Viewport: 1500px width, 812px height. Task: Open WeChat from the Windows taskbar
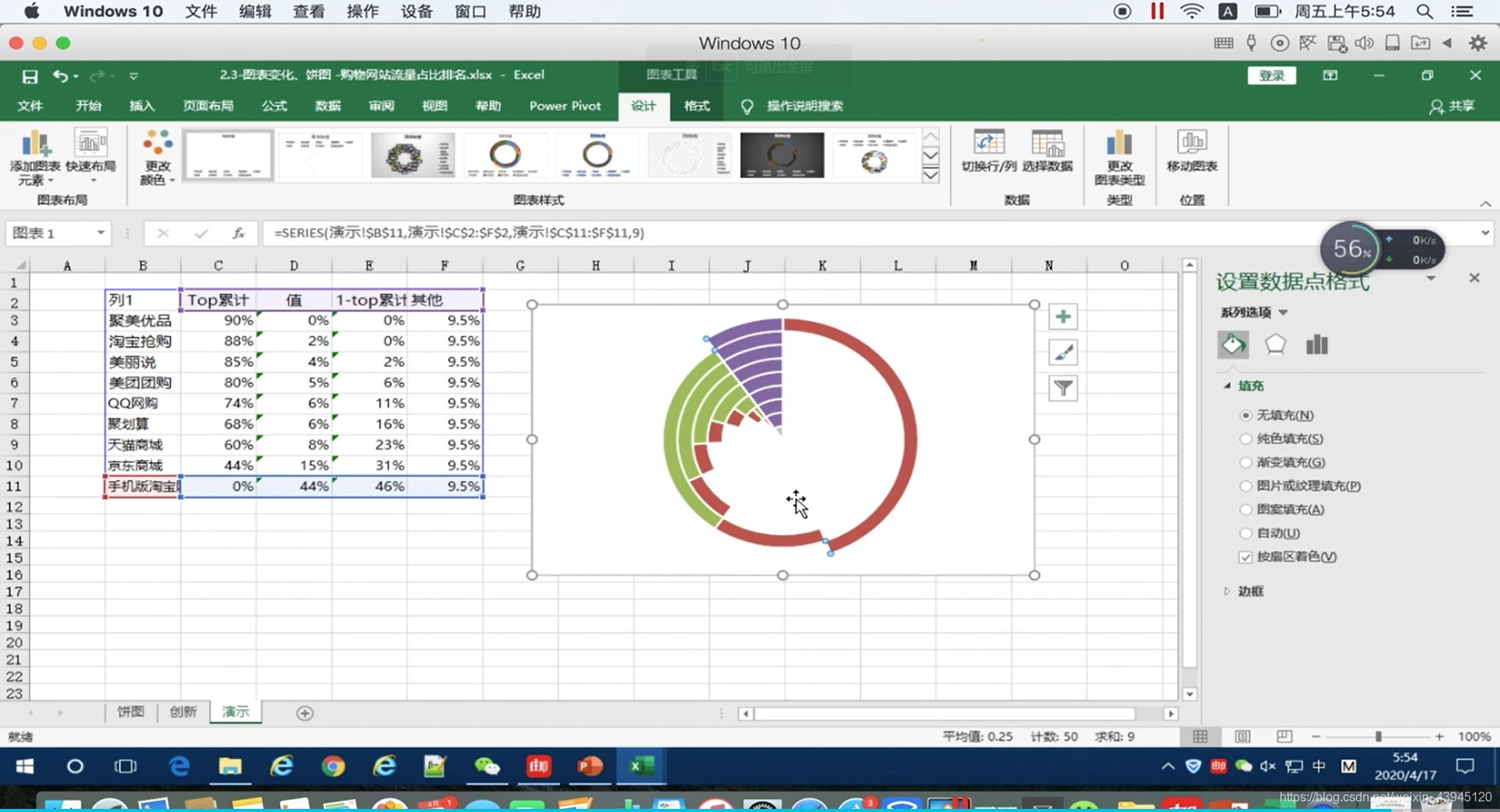[x=487, y=766]
